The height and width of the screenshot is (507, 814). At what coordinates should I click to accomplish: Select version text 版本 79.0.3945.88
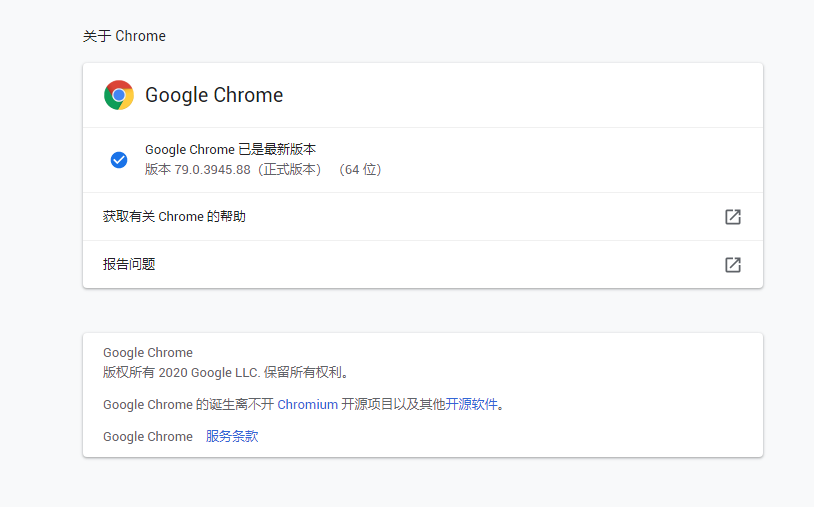[x=198, y=170]
